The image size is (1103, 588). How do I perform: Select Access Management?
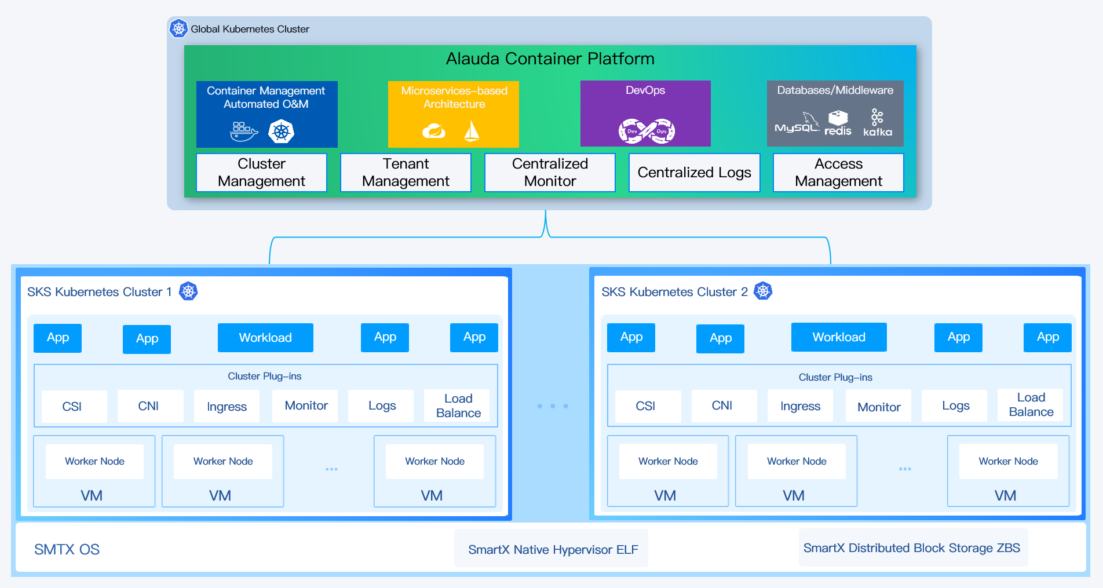(x=838, y=172)
